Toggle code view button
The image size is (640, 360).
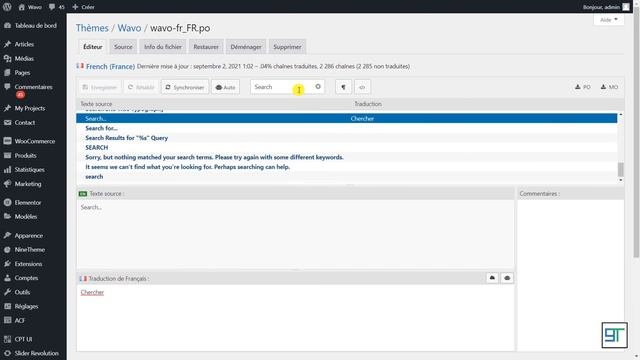(362, 87)
